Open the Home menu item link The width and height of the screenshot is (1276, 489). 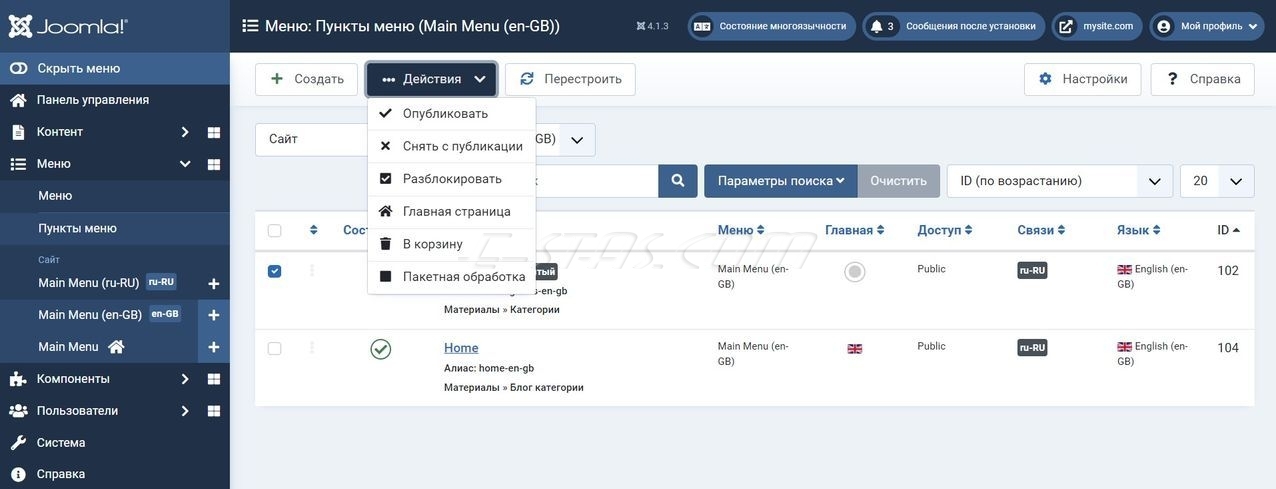pyautogui.click(x=461, y=348)
